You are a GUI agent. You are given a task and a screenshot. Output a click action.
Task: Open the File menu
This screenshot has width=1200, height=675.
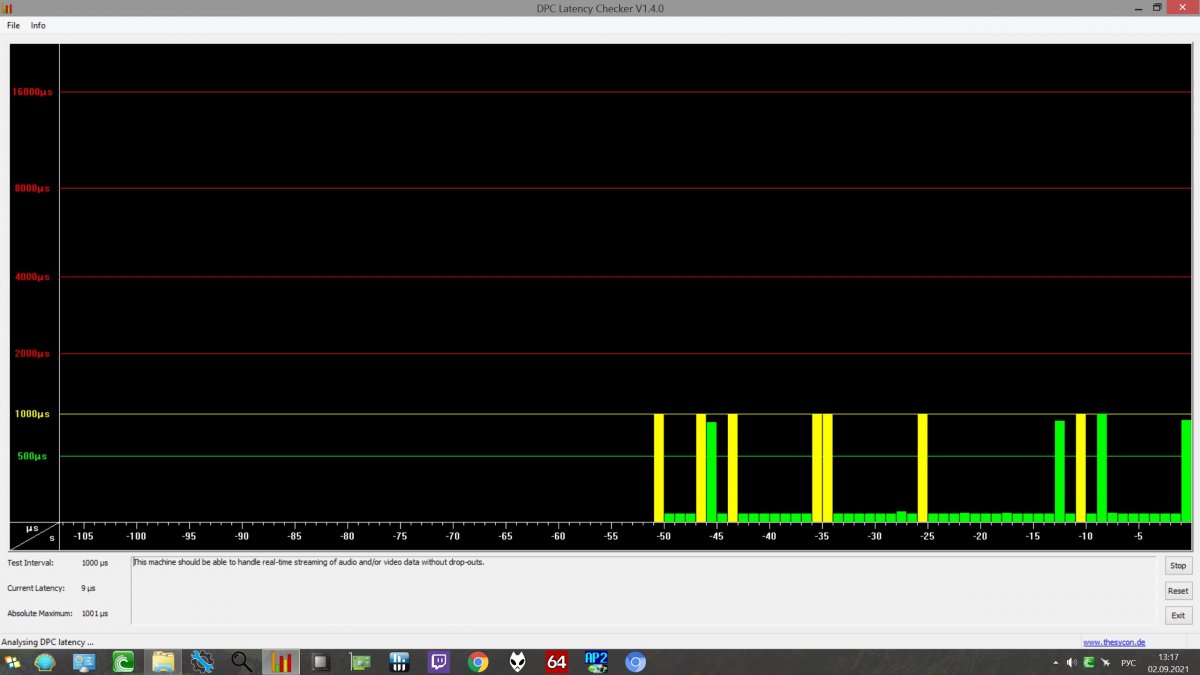13,25
